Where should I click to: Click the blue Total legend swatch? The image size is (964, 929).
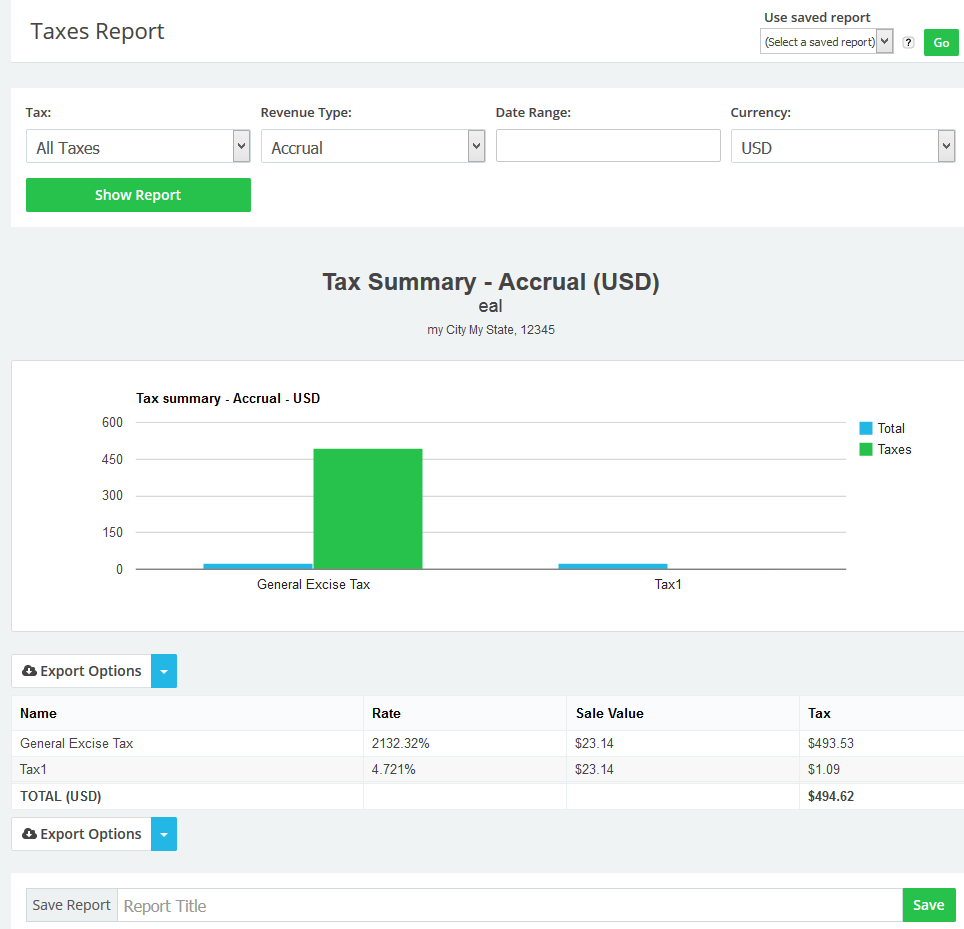tap(866, 428)
